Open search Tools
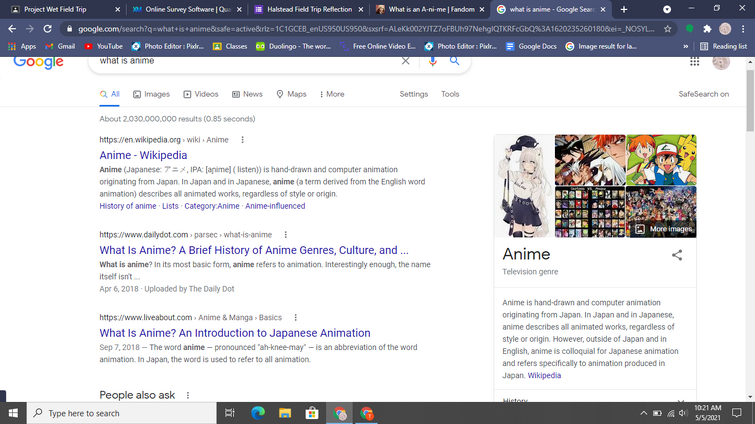Viewport: 755px width, 424px height. click(450, 94)
